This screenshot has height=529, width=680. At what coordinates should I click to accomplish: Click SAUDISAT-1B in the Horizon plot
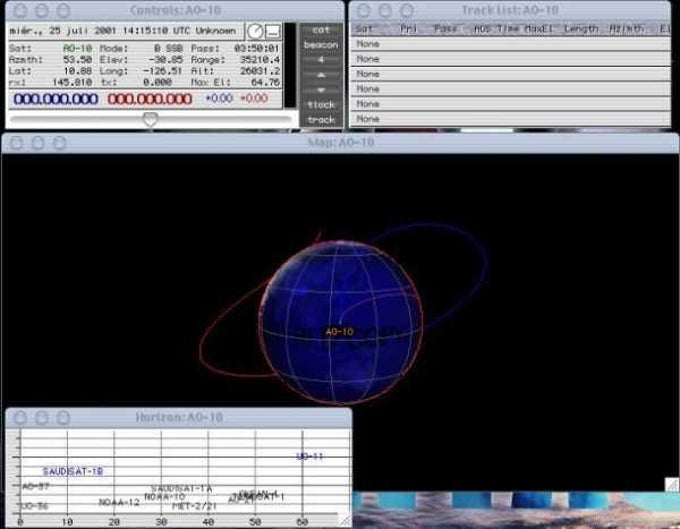73,471
